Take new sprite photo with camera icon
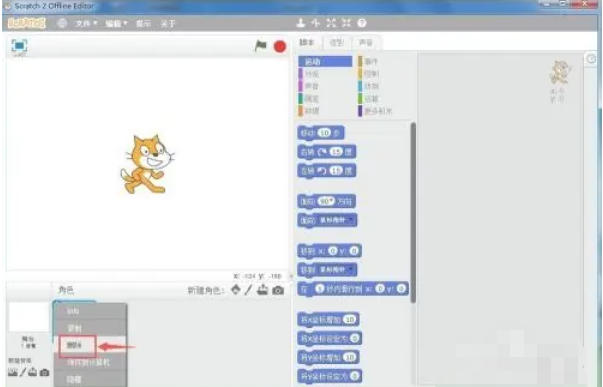This screenshot has height=387, width=603. [278, 290]
